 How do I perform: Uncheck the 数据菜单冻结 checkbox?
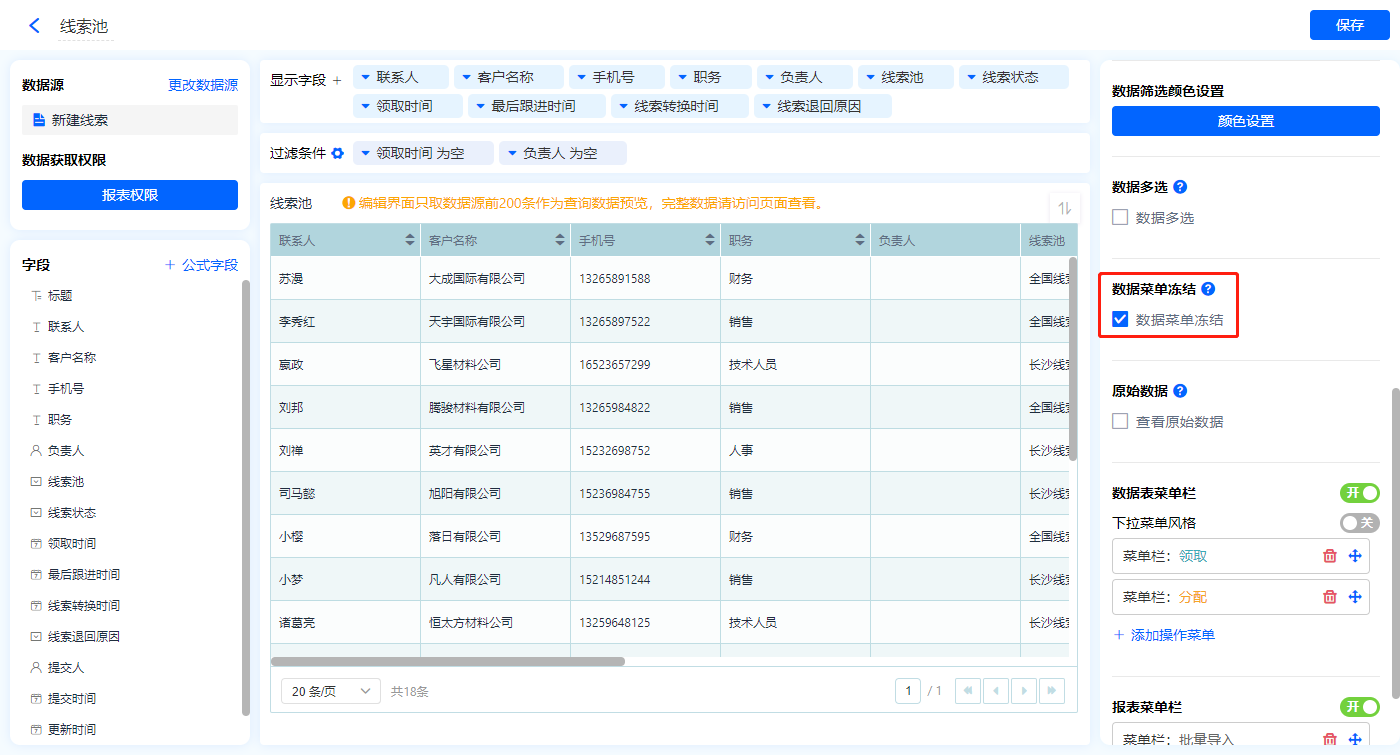1121,320
